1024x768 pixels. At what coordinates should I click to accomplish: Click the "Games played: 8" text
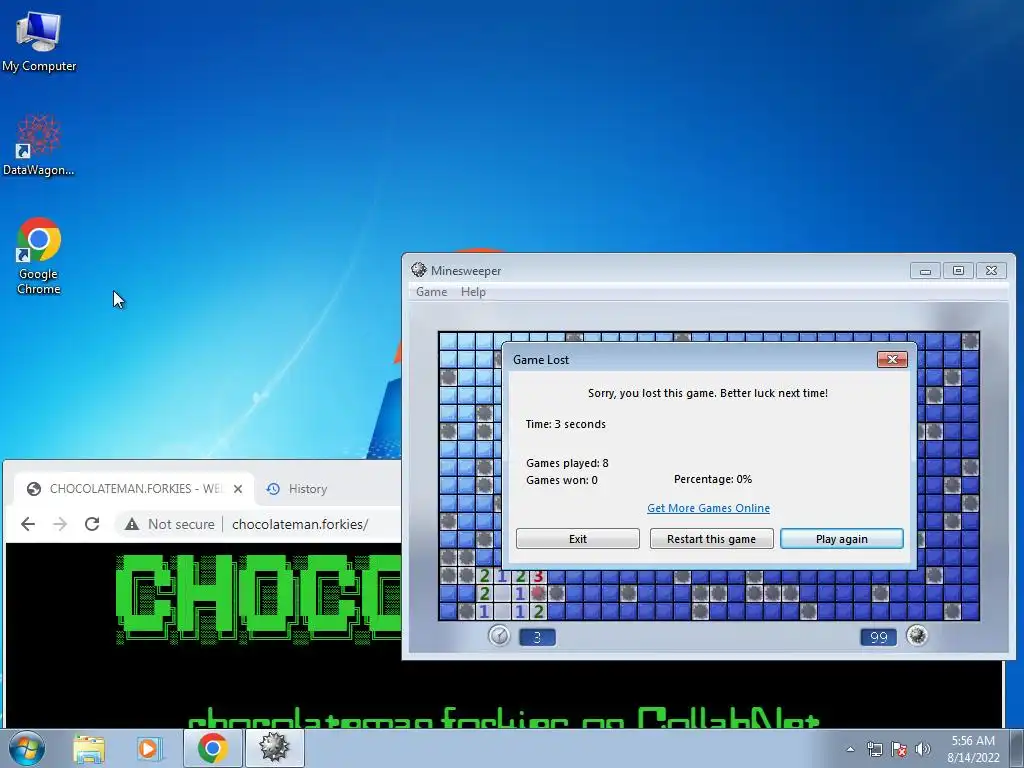[x=567, y=463]
